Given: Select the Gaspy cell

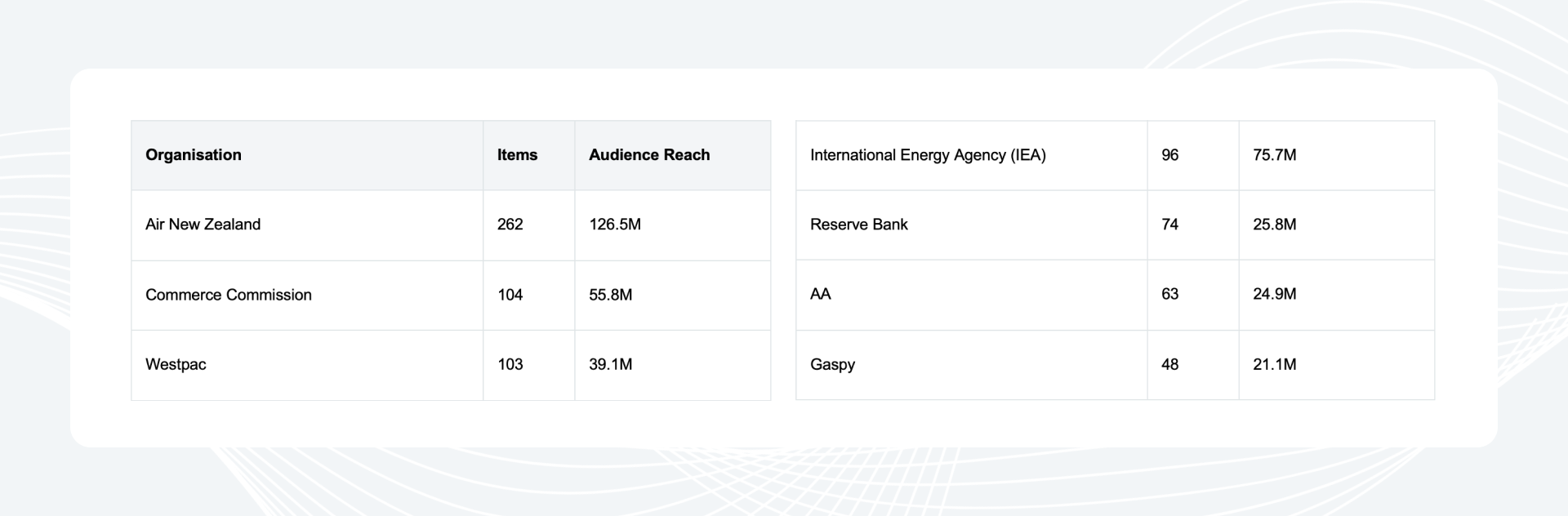Looking at the screenshot, I should pyautogui.click(x=972, y=365).
